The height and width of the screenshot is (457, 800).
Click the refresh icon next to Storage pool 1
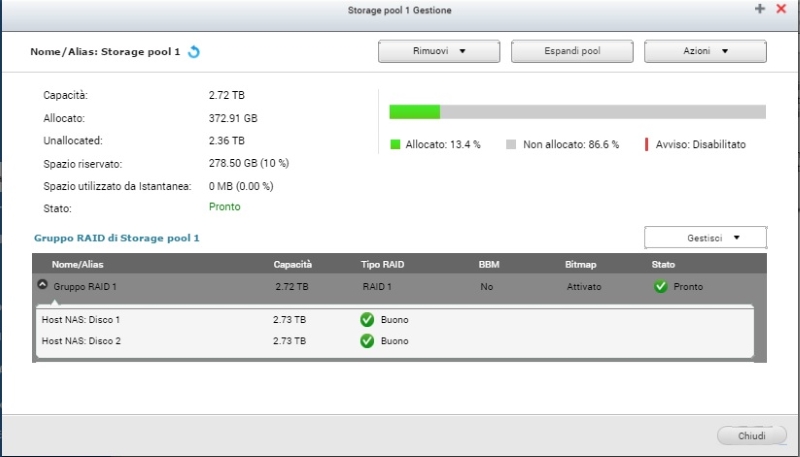click(x=194, y=52)
